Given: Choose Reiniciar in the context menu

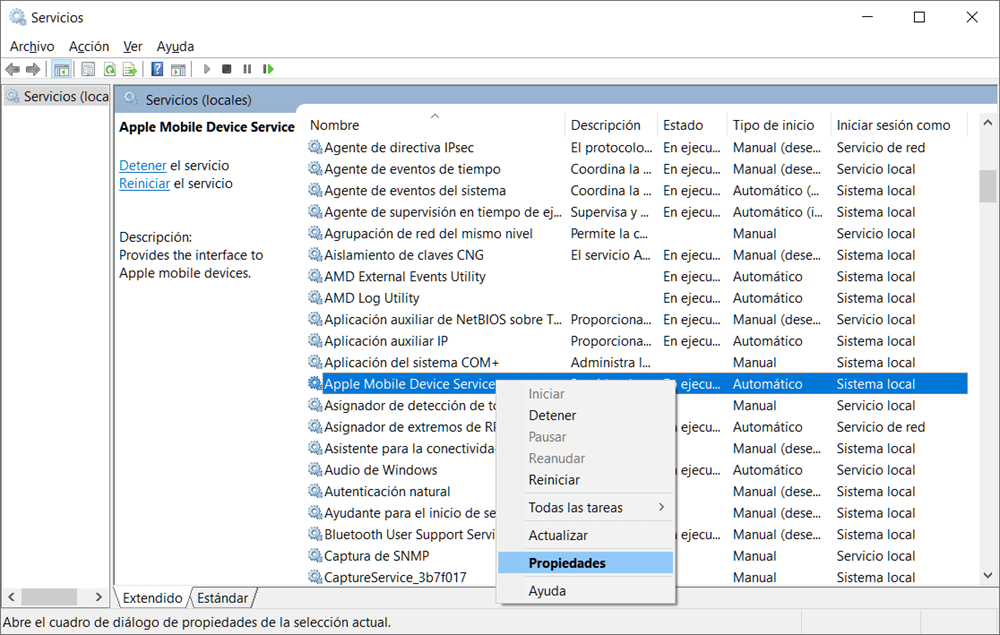Looking at the screenshot, I should [585, 480].
